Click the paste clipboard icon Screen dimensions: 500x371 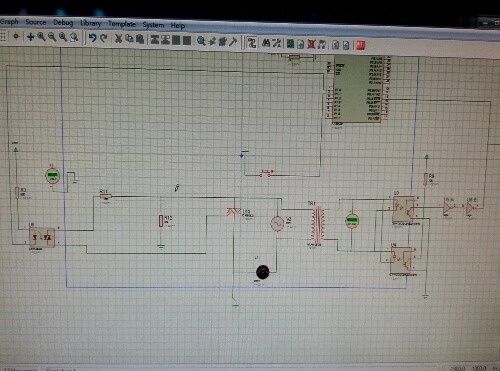140,39
